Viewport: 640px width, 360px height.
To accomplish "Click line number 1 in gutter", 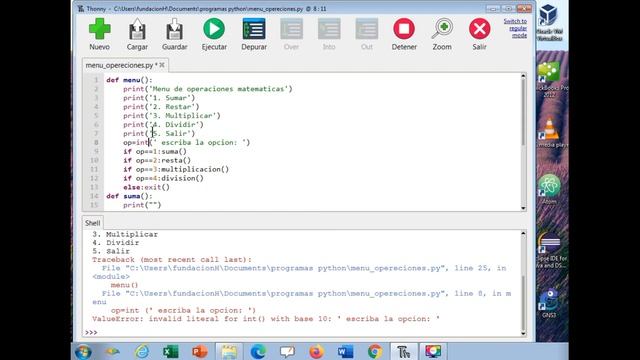I will coord(96,80).
